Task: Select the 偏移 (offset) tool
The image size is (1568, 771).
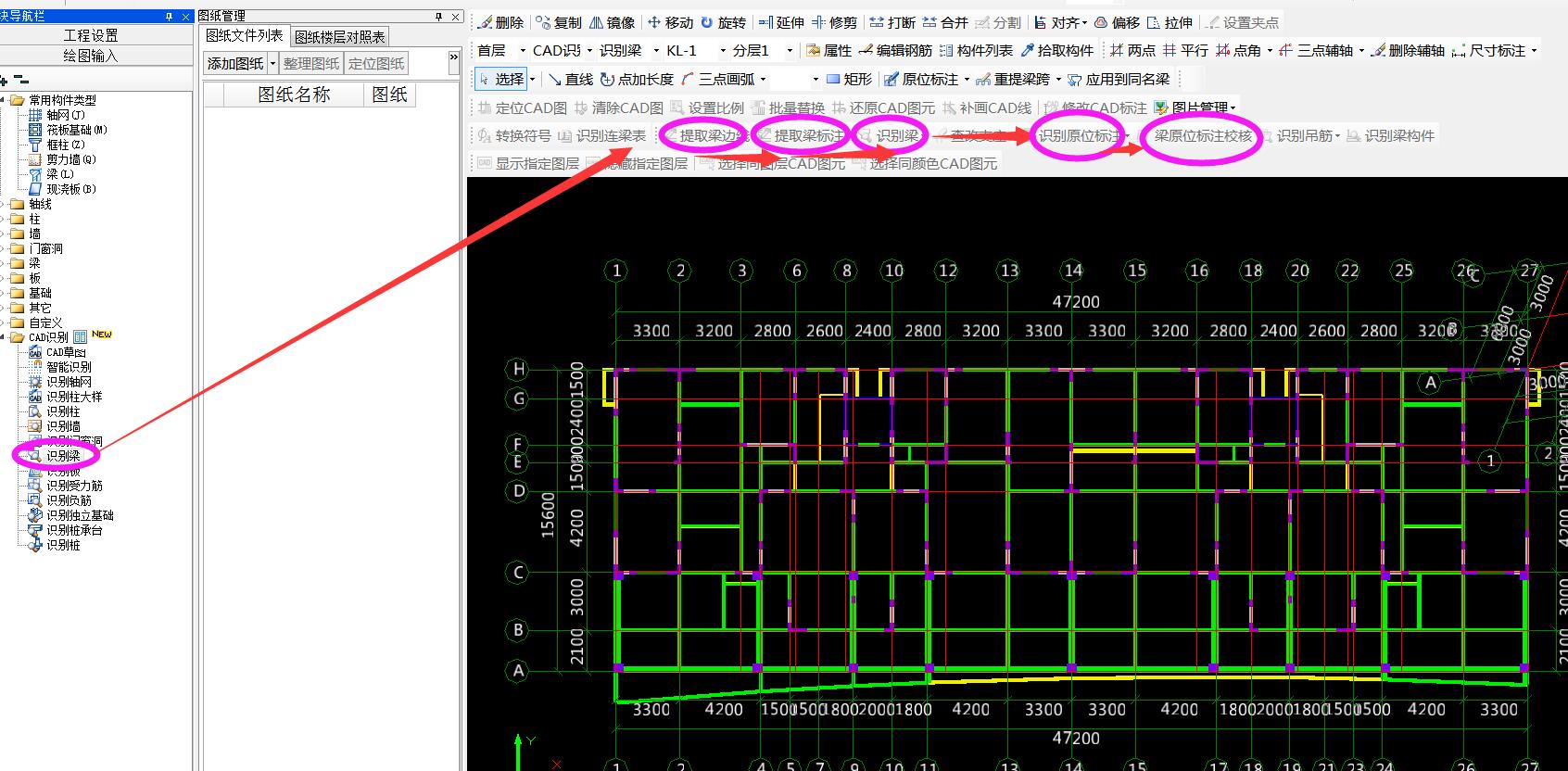Action: coord(1117,22)
